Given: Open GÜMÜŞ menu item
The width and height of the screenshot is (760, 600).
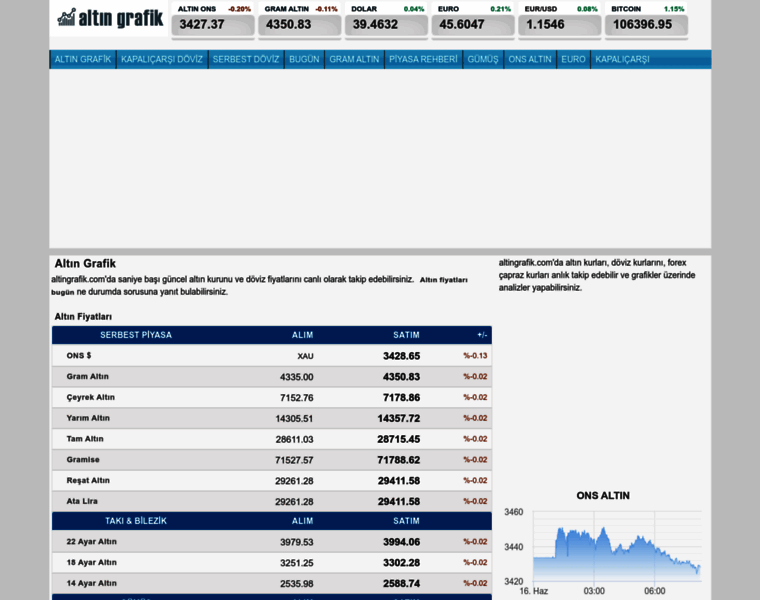Looking at the screenshot, I should [x=483, y=59].
